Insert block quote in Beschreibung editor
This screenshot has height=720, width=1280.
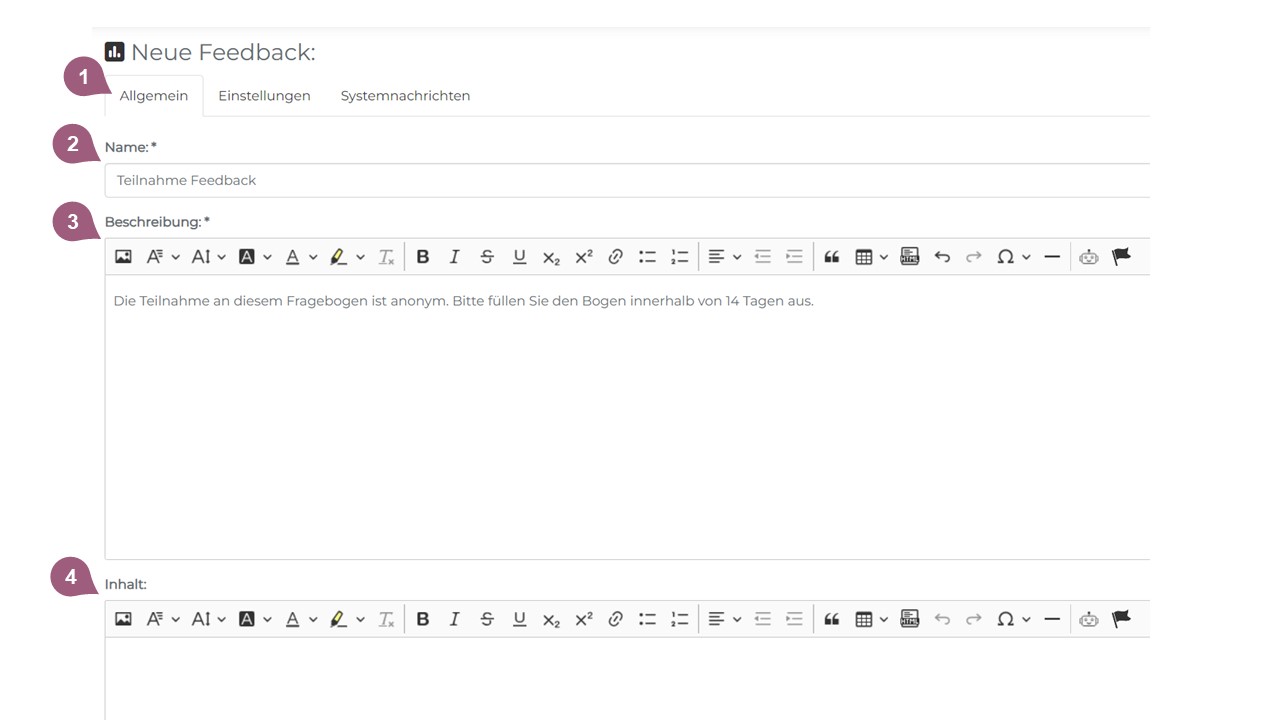(x=831, y=257)
